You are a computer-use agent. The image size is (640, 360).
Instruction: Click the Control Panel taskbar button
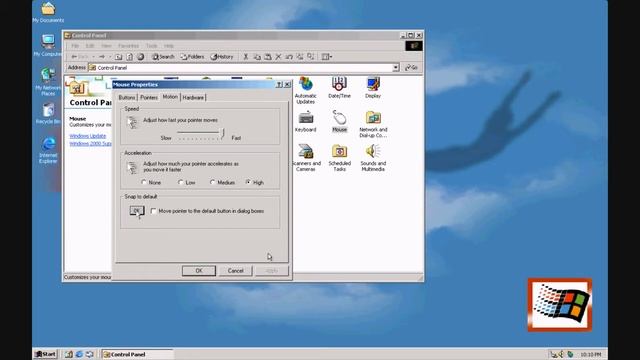tap(138, 354)
